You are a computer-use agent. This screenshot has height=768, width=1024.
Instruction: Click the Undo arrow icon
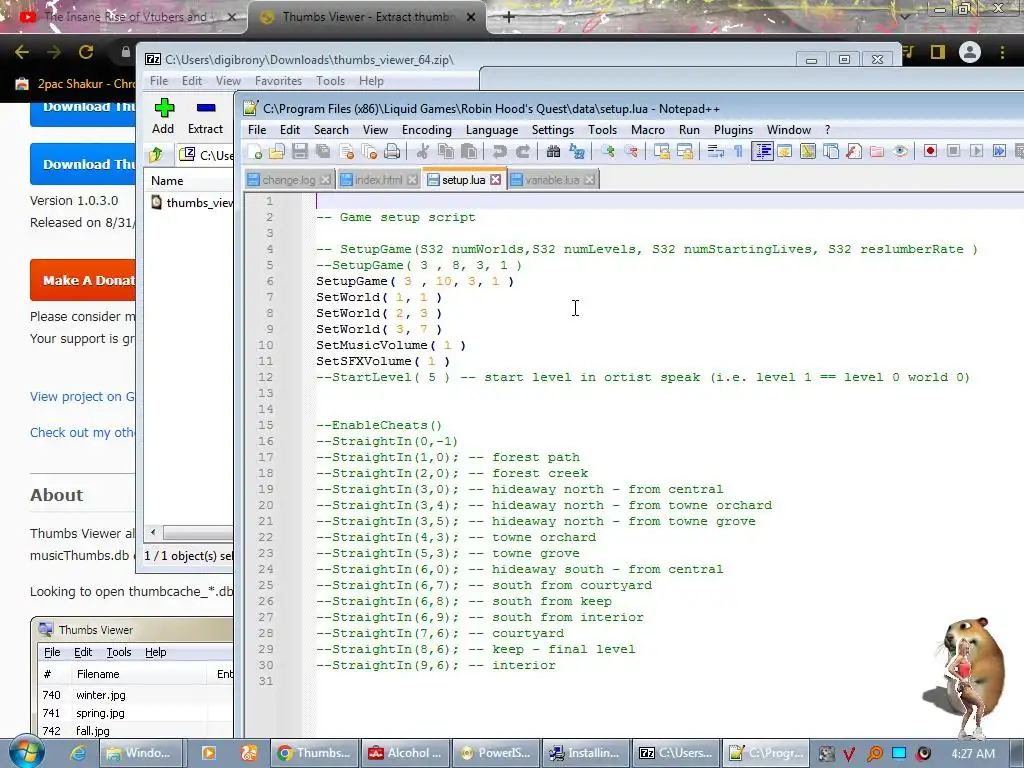click(x=500, y=152)
